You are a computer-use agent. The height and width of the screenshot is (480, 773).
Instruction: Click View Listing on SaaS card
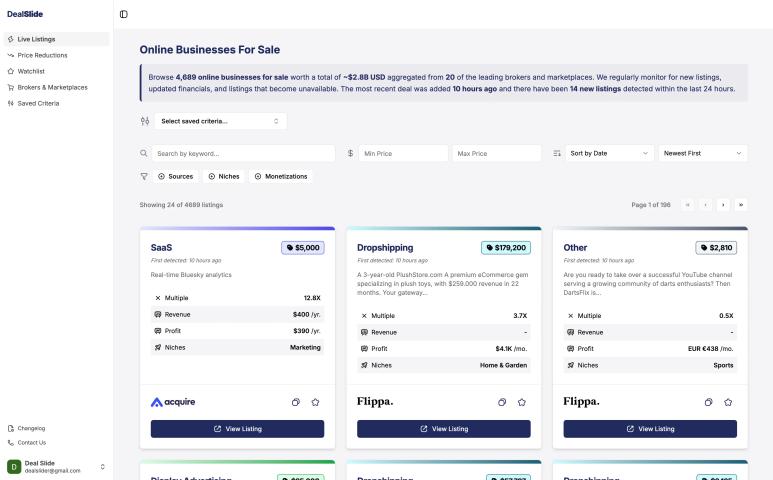[237, 429]
